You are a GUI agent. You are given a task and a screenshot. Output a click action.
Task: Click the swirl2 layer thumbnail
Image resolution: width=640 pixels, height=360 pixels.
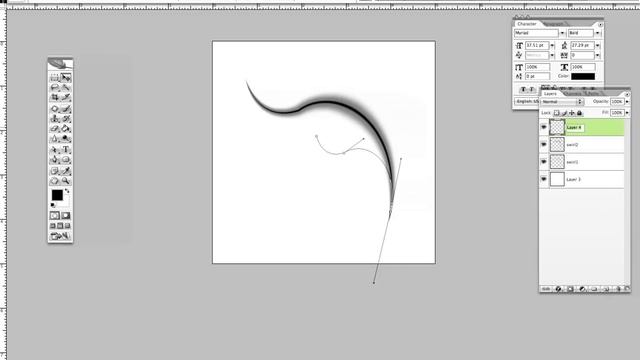557,144
